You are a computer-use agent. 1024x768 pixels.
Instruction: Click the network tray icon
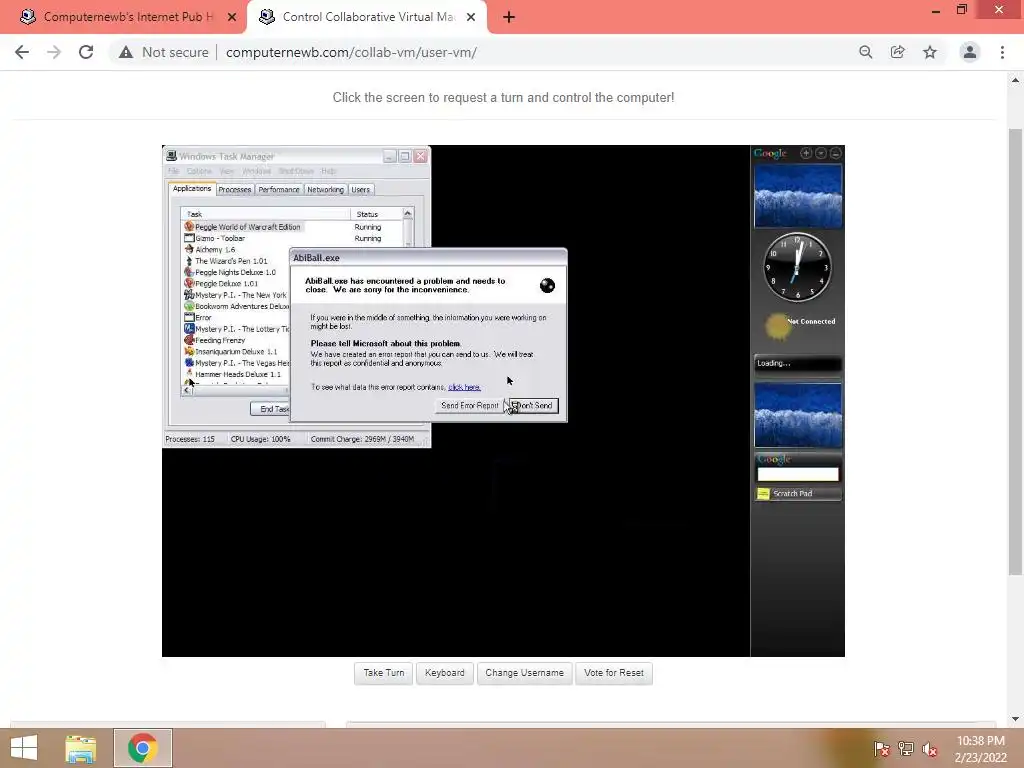(x=906, y=749)
